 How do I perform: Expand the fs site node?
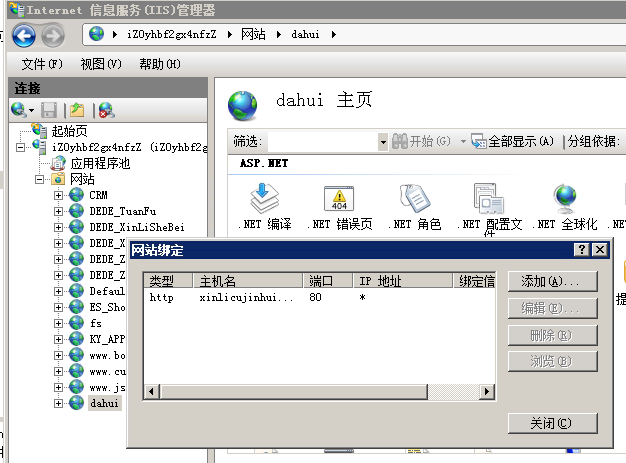coord(58,323)
